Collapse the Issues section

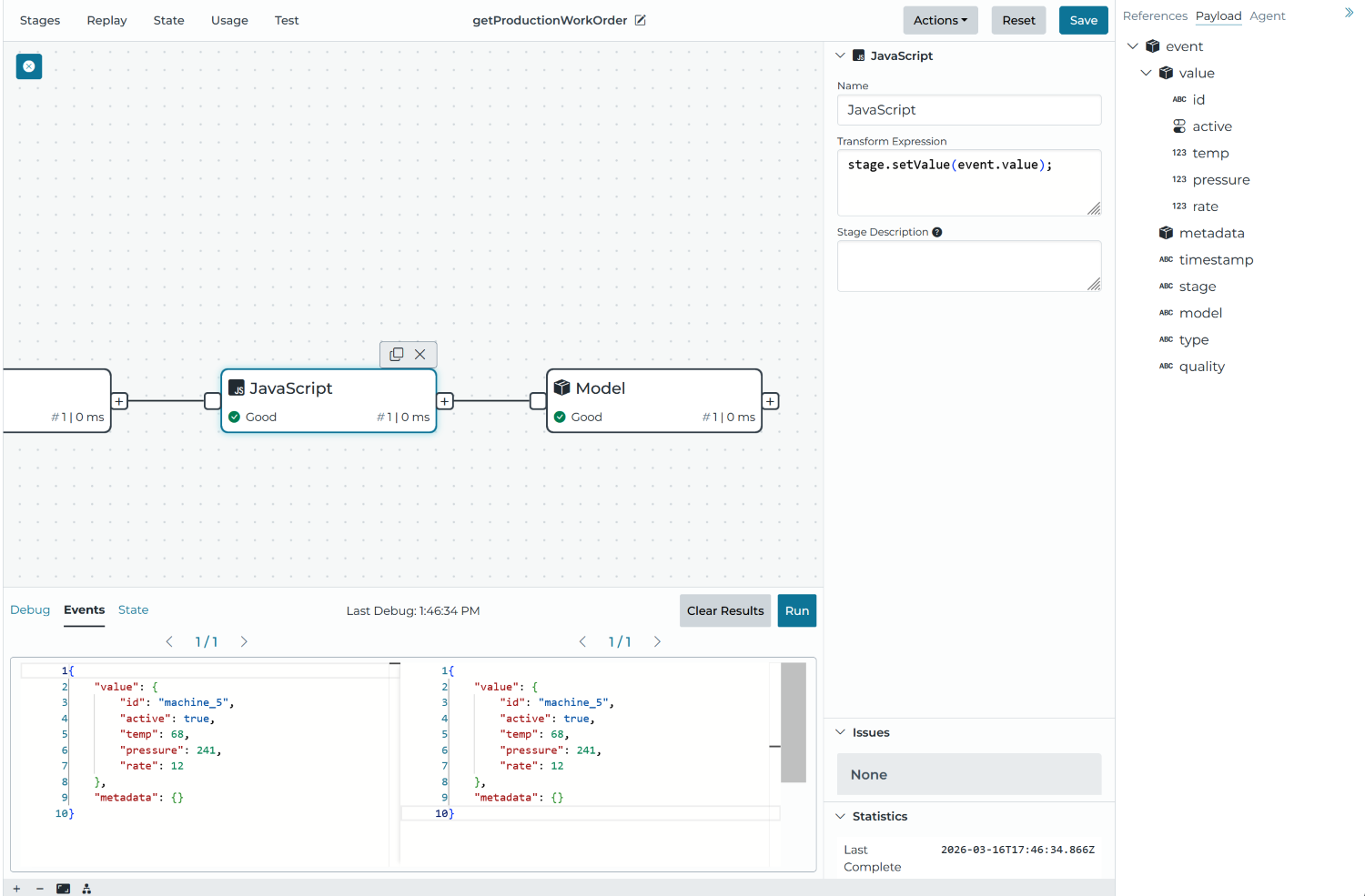click(x=841, y=732)
